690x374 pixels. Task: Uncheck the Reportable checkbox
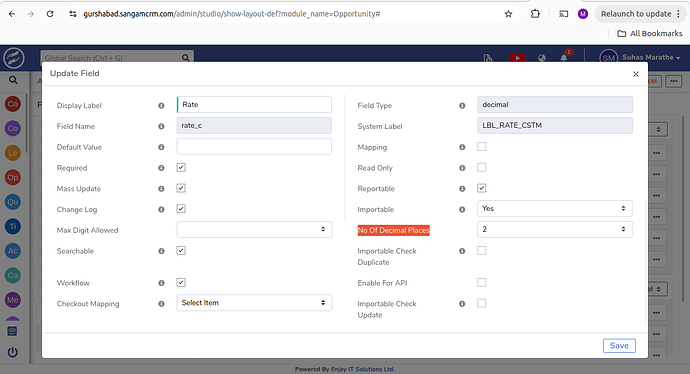(482, 188)
